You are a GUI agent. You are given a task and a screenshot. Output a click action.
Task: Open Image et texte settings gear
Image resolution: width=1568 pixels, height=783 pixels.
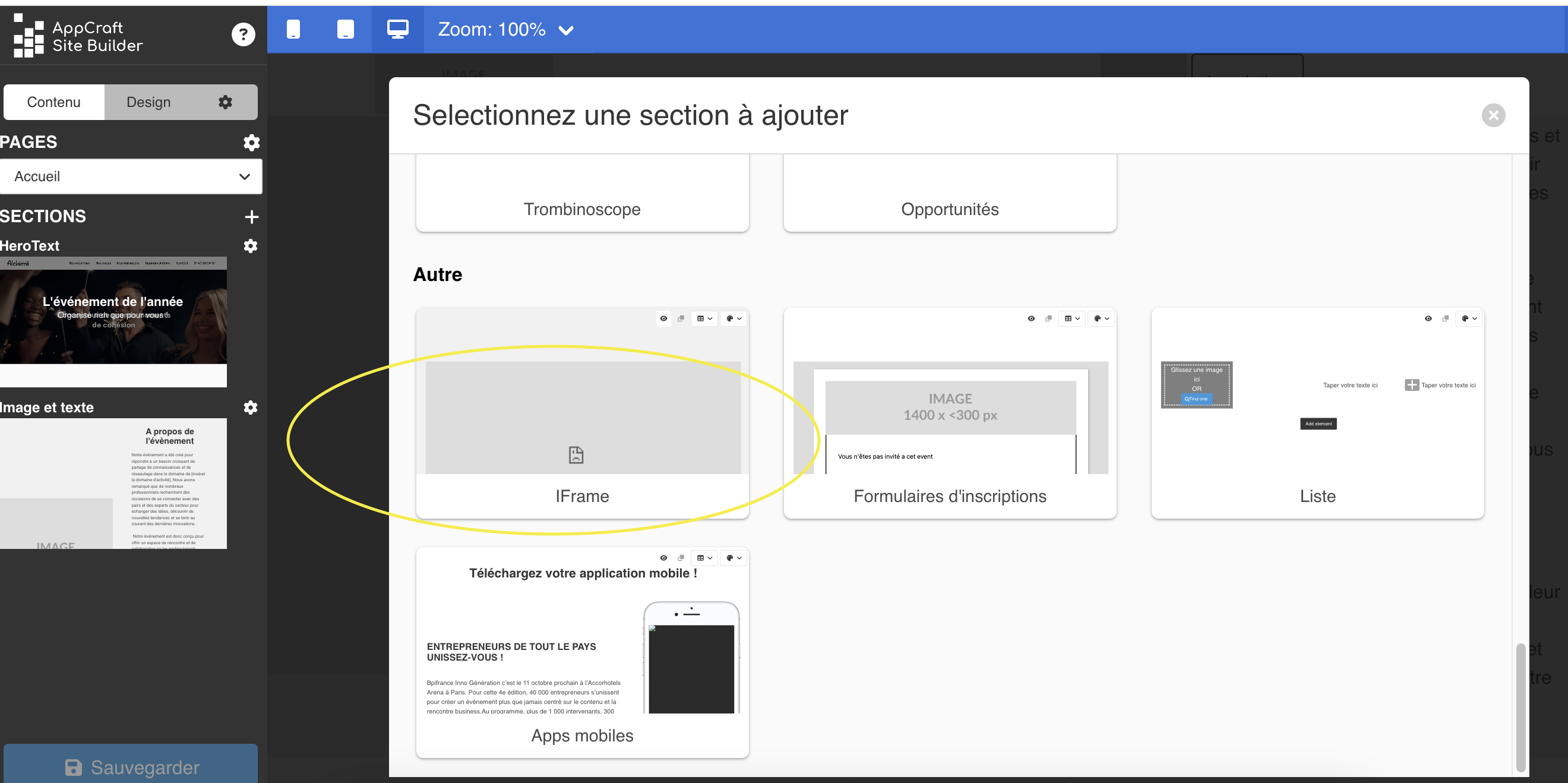tap(251, 408)
